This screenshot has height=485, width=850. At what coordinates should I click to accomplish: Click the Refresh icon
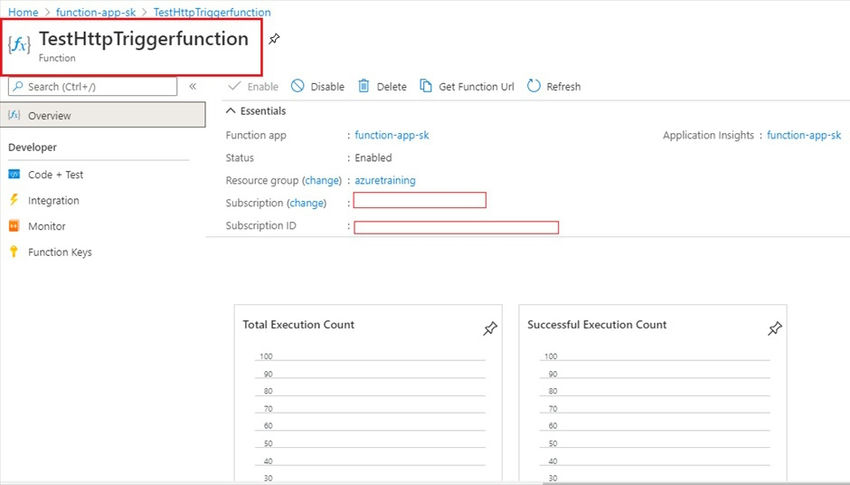pos(534,86)
